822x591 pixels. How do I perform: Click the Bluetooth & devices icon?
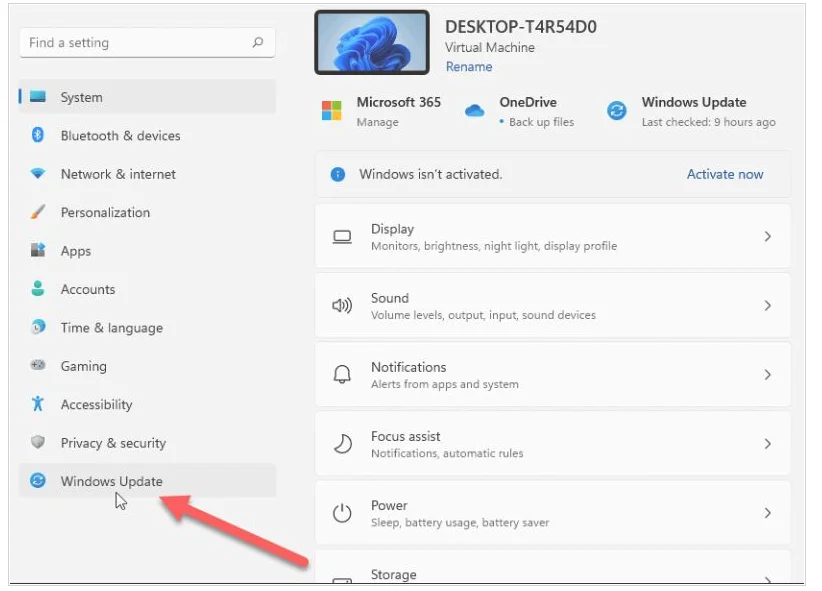coord(38,136)
